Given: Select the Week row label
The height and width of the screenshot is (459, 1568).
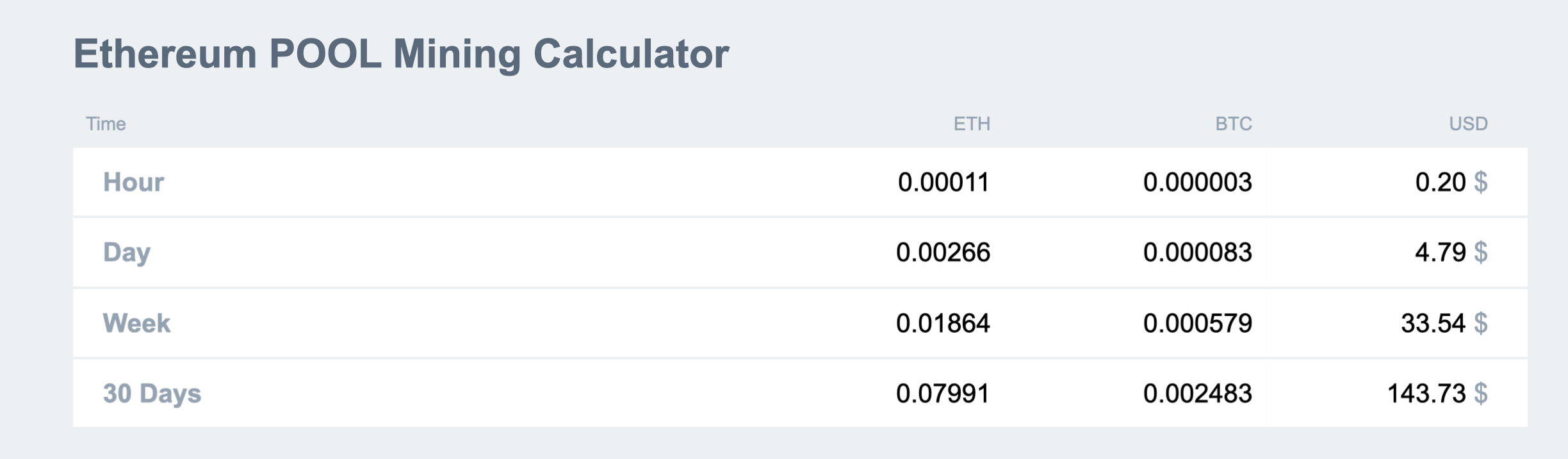Looking at the screenshot, I should coord(136,323).
